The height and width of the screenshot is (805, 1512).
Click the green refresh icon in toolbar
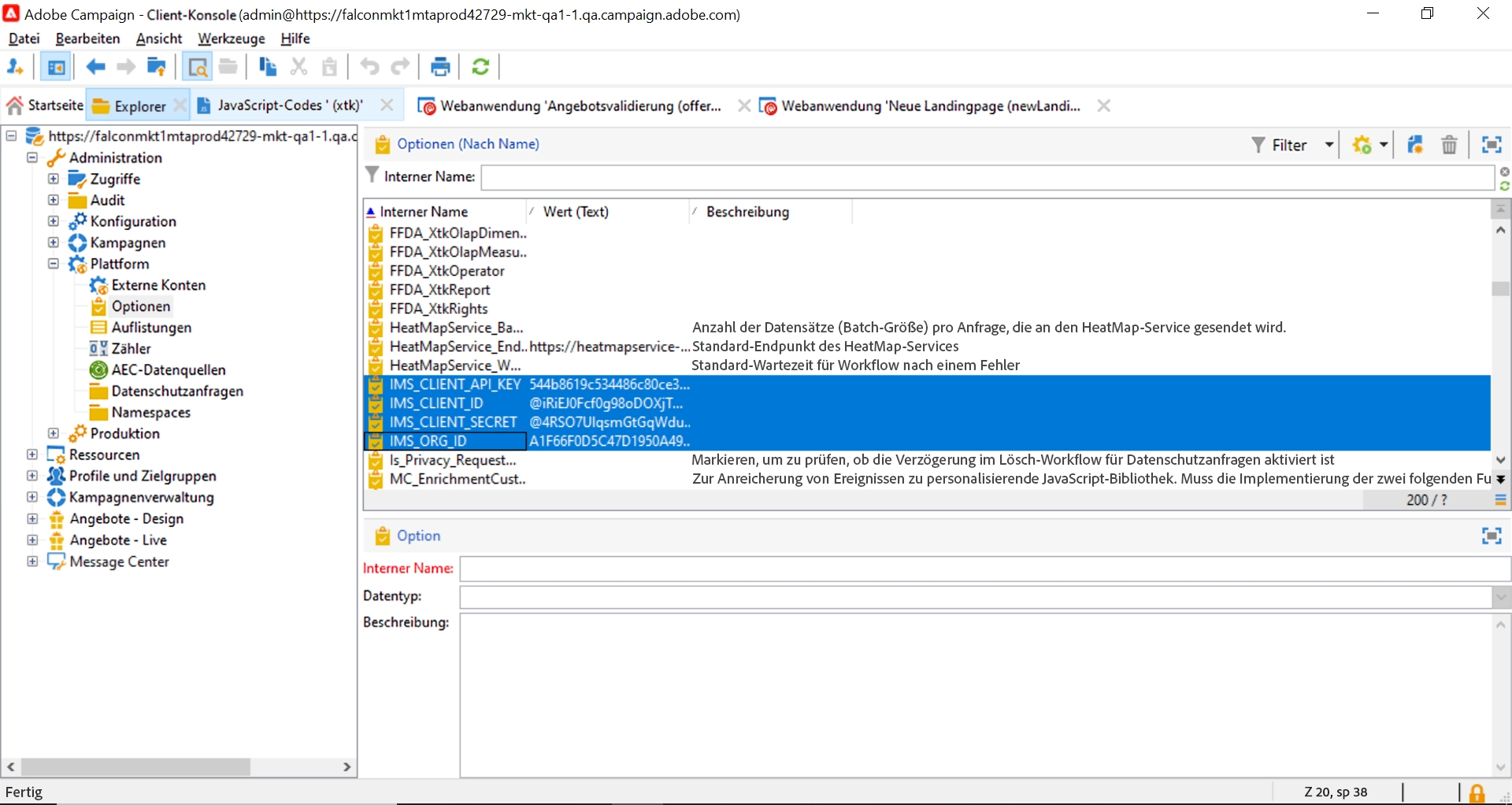[480, 67]
